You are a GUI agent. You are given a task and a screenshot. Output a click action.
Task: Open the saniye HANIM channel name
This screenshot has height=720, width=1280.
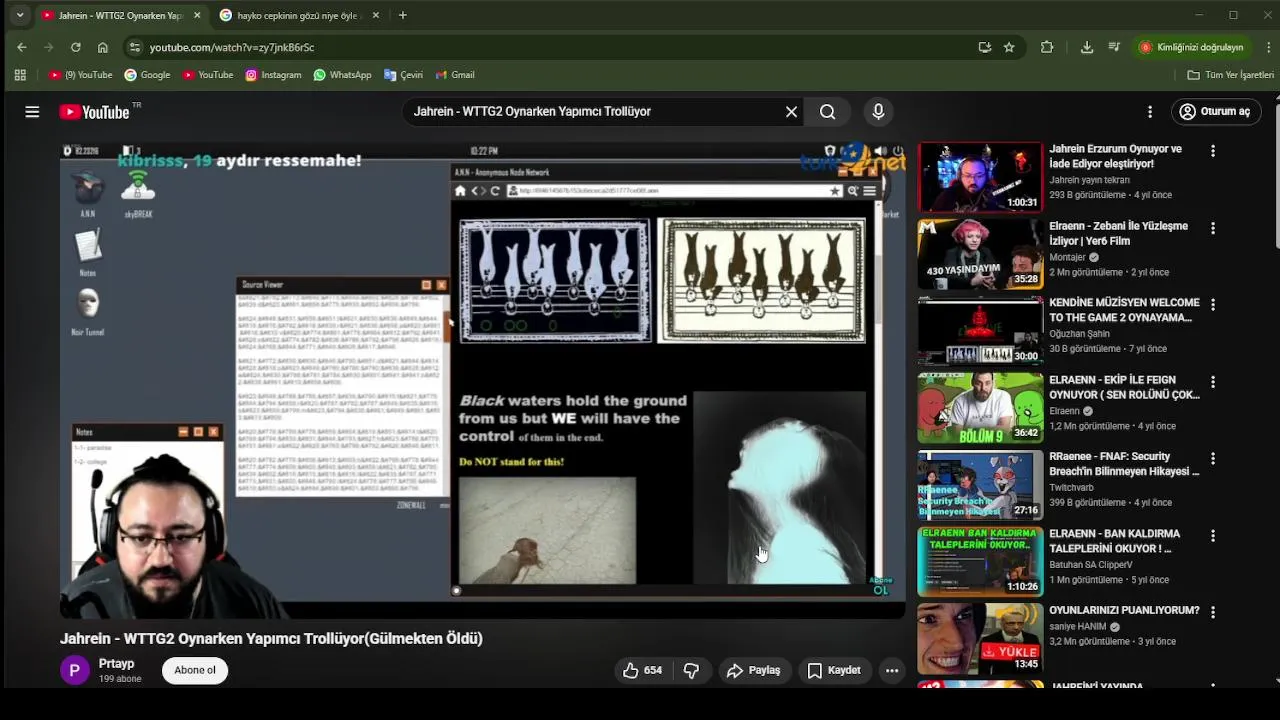click(1078, 627)
